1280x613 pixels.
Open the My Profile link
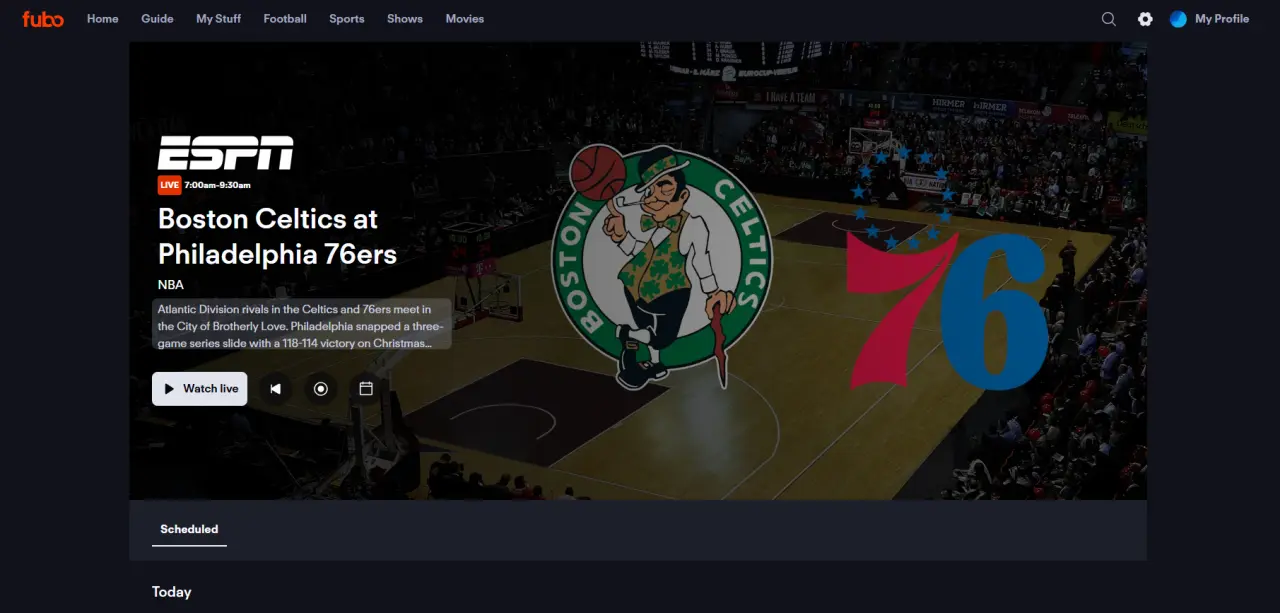point(1222,19)
